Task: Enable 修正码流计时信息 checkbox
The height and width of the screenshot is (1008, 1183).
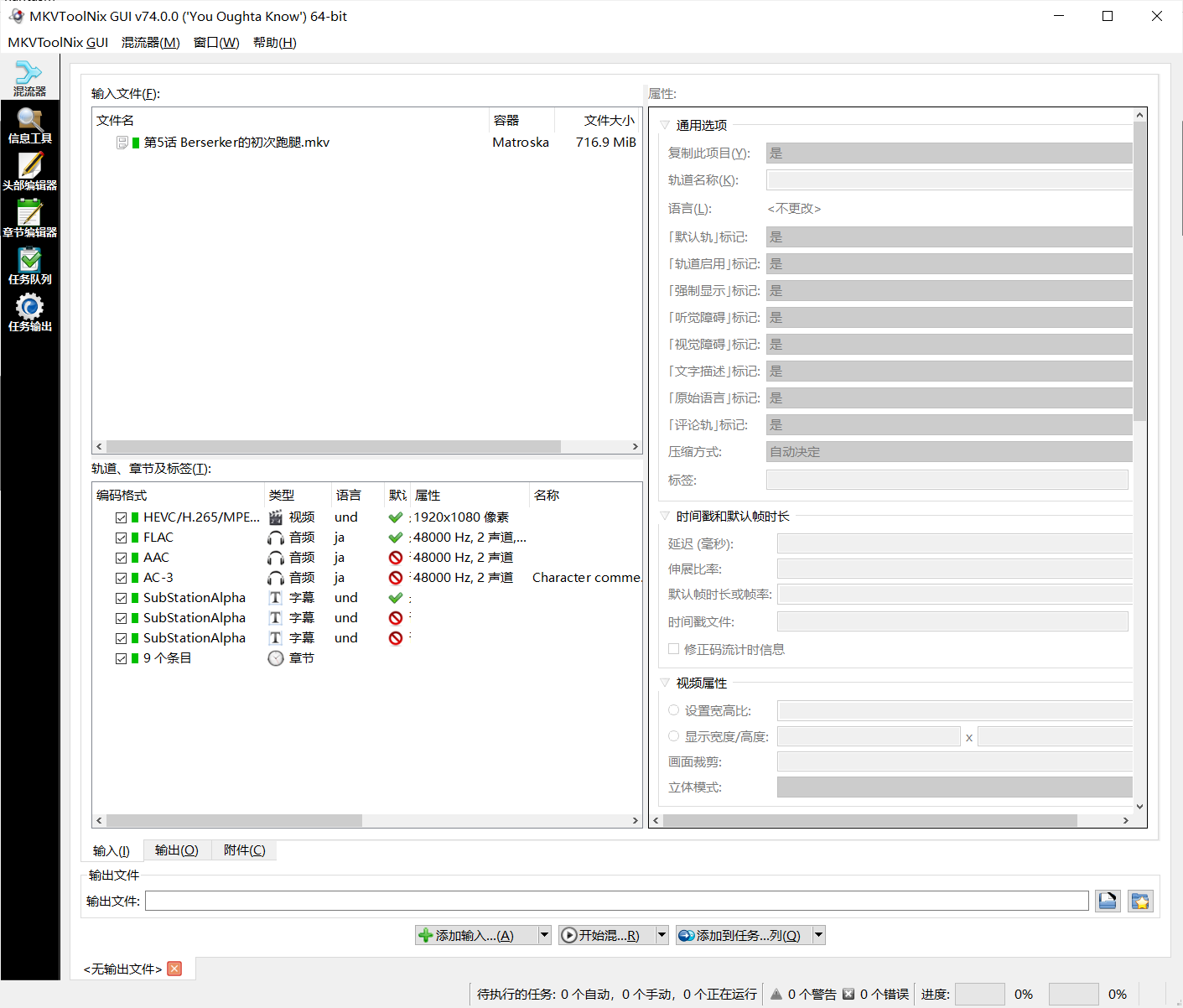Action: pos(673,648)
